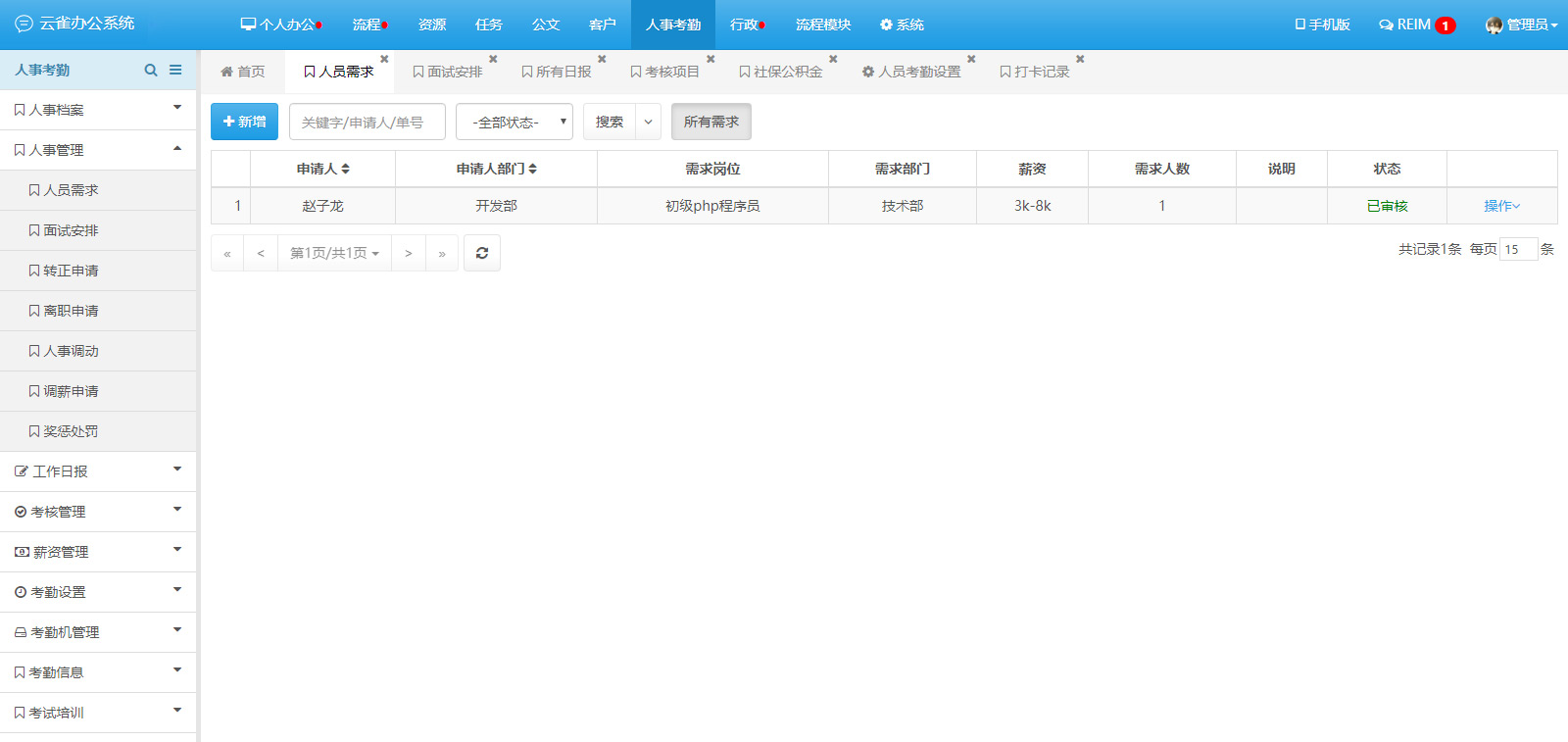This screenshot has height=742, width=1568.
Task: Expand the search options arrow next to 搜索
Action: click(648, 122)
